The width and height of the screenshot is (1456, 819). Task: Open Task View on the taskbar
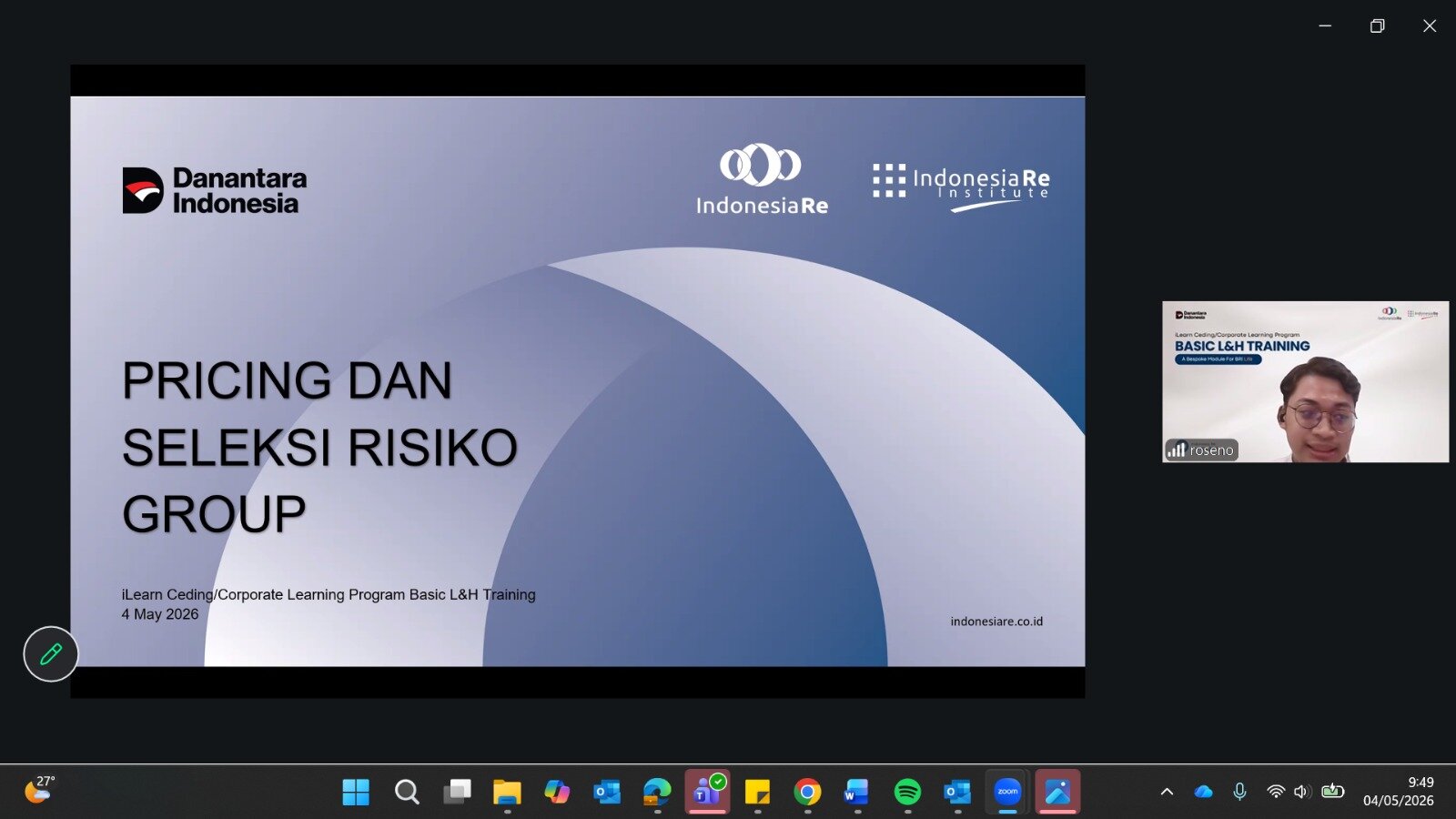point(457,792)
